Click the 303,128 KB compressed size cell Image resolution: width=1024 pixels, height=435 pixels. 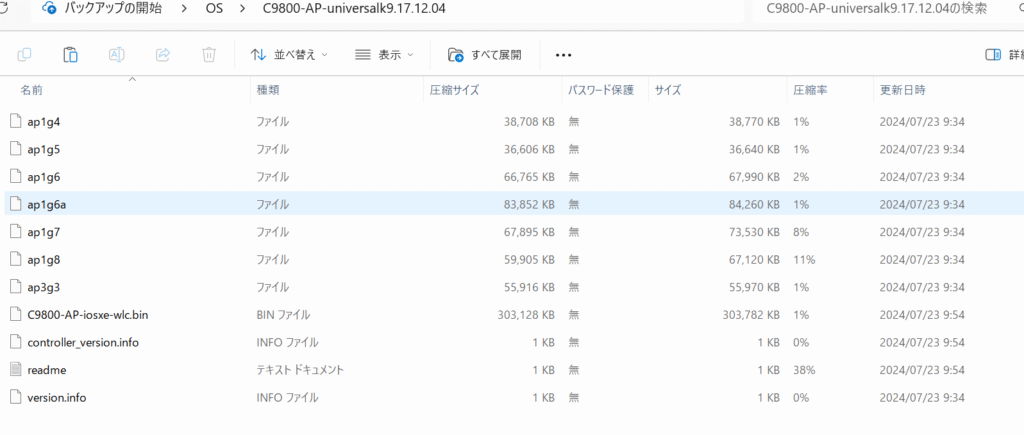[526, 315]
